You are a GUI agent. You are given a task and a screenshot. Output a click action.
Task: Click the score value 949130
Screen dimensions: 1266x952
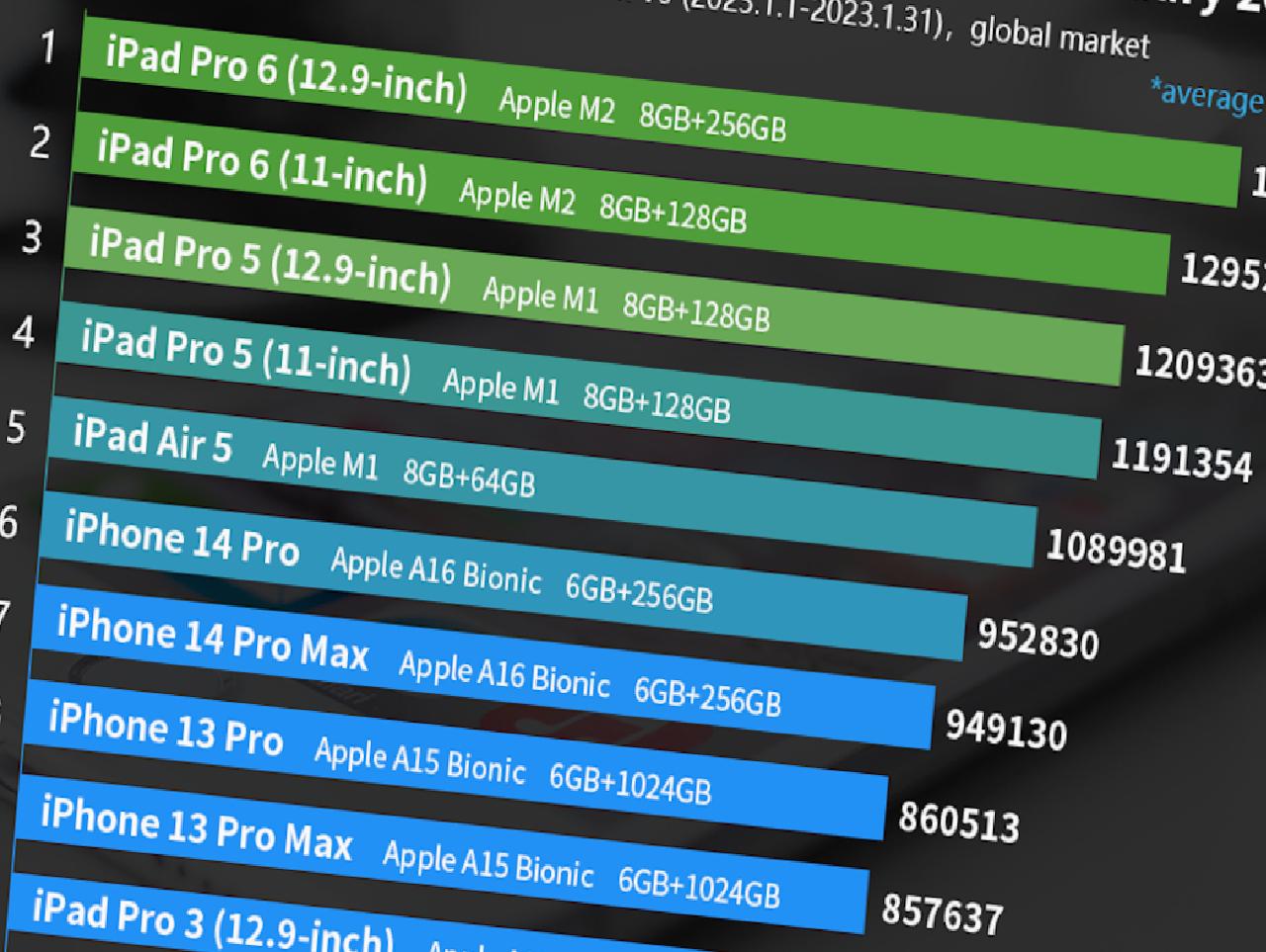point(1006,730)
